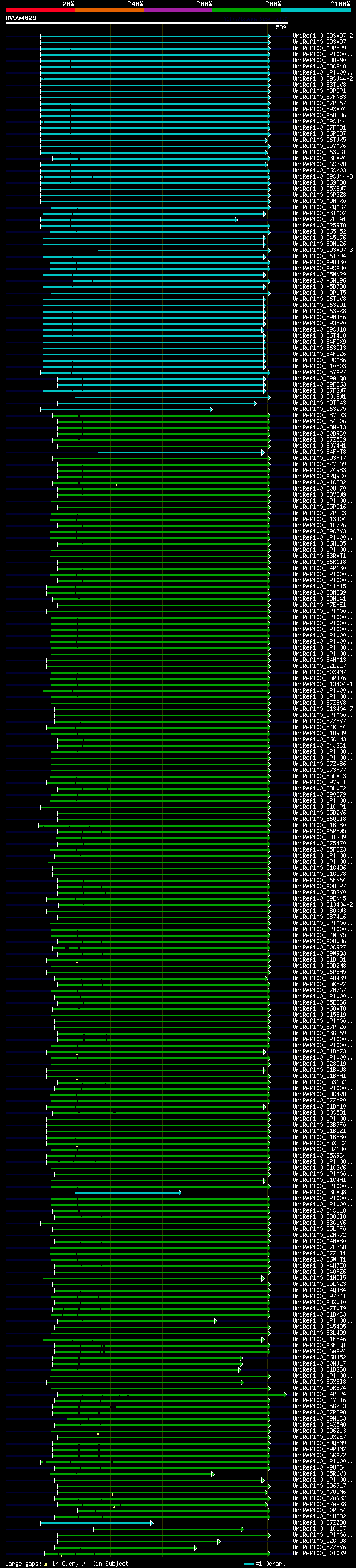356x1568 pixels.
Task: Select hit label UniRef100_C5Y076
Action: click(x=319, y=146)
